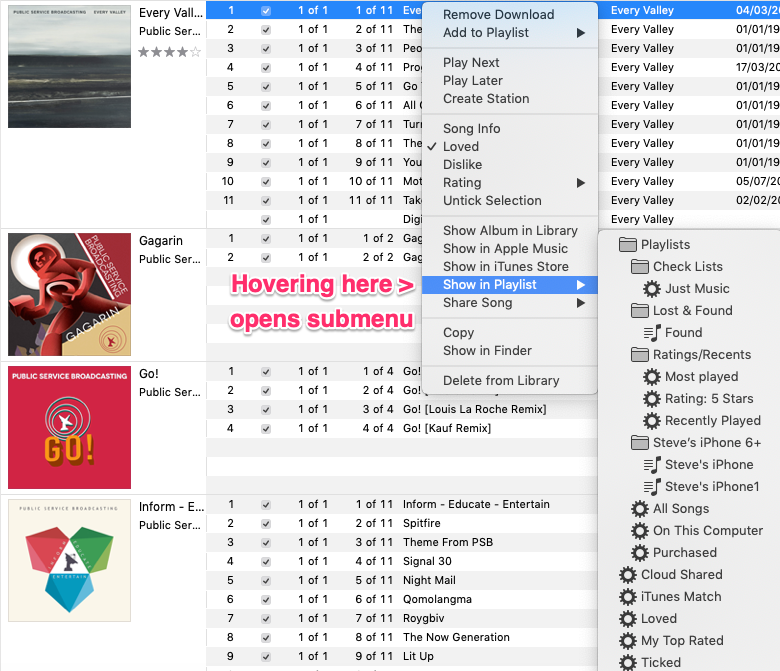Image resolution: width=780 pixels, height=671 pixels.
Task: Untick checkbox for Go! [Kauf Remix]
Action: pos(266,429)
